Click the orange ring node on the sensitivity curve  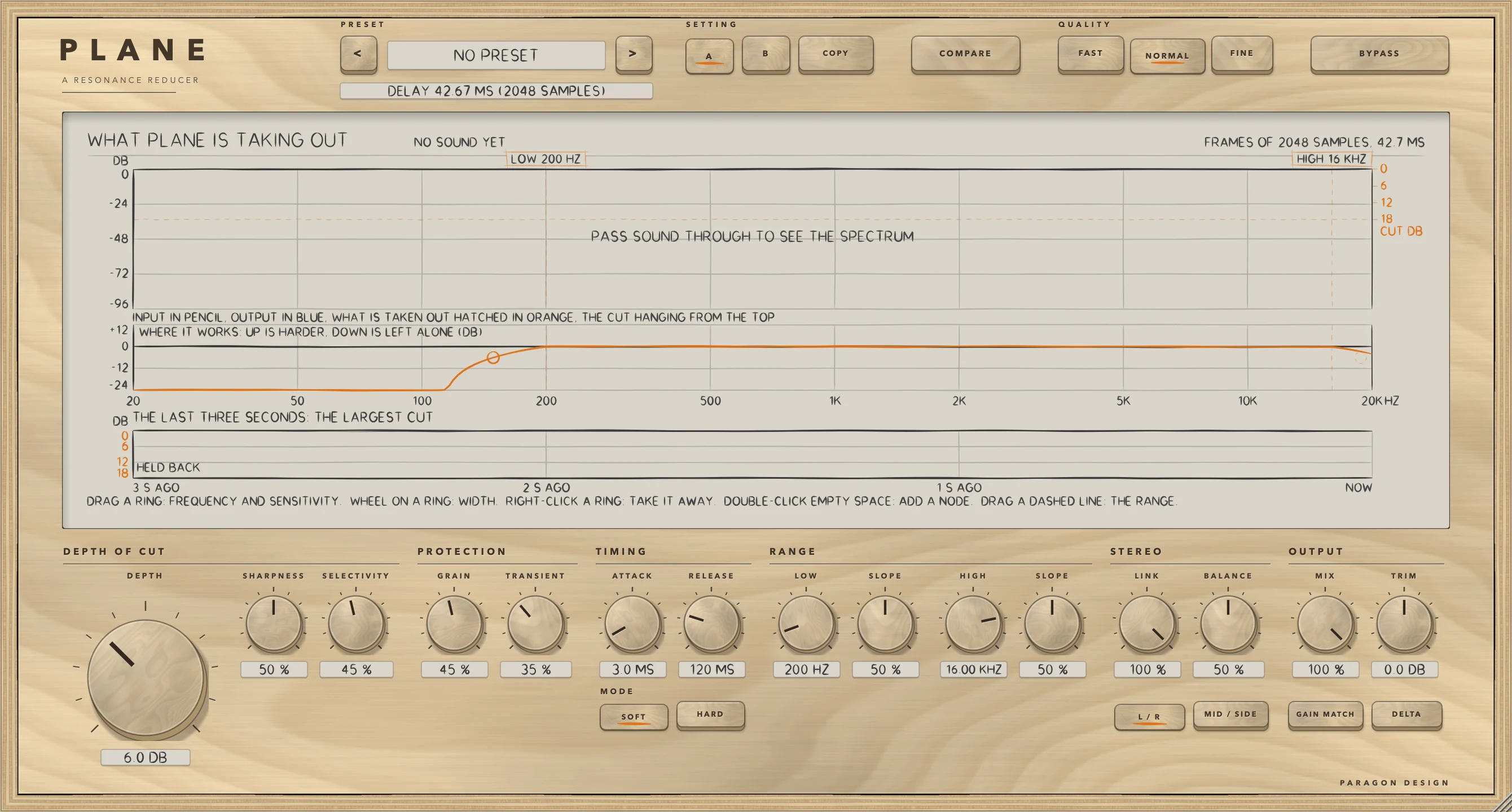(493, 358)
